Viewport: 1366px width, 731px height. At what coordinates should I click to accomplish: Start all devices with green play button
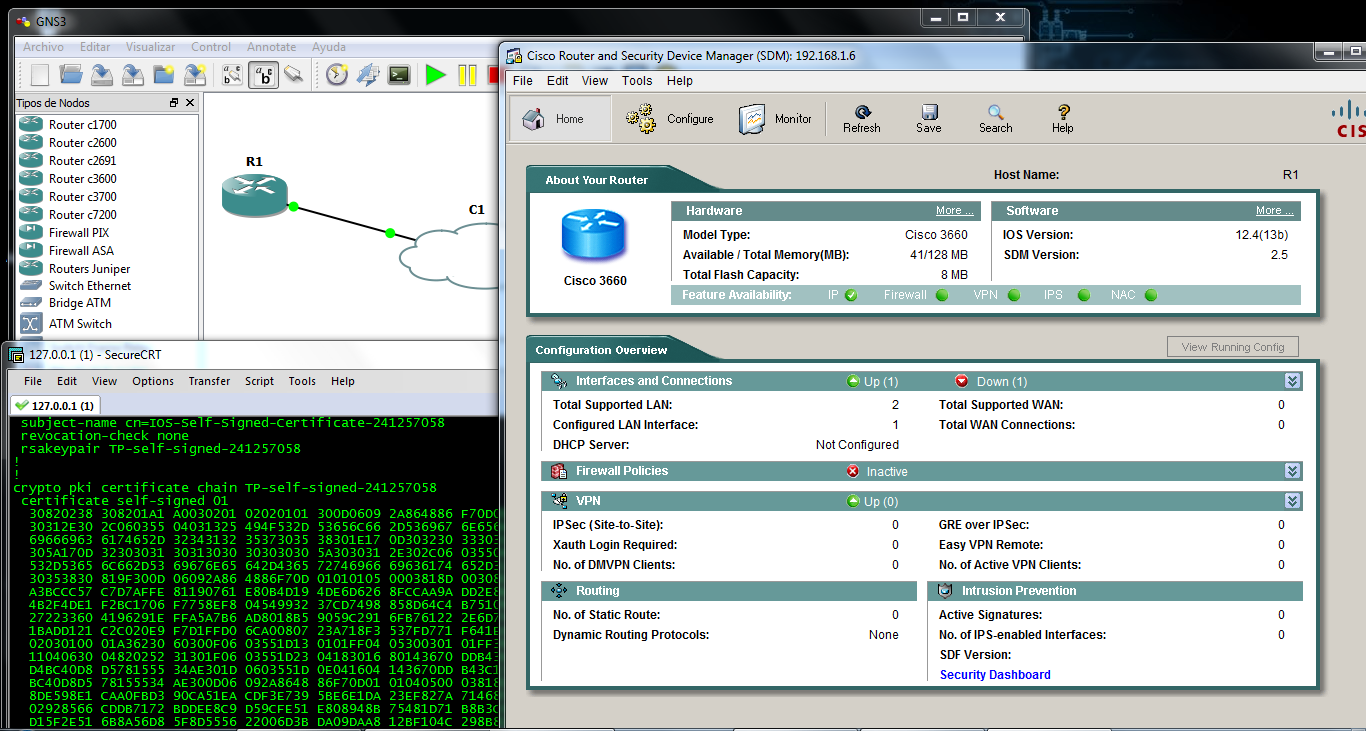point(435,75)
